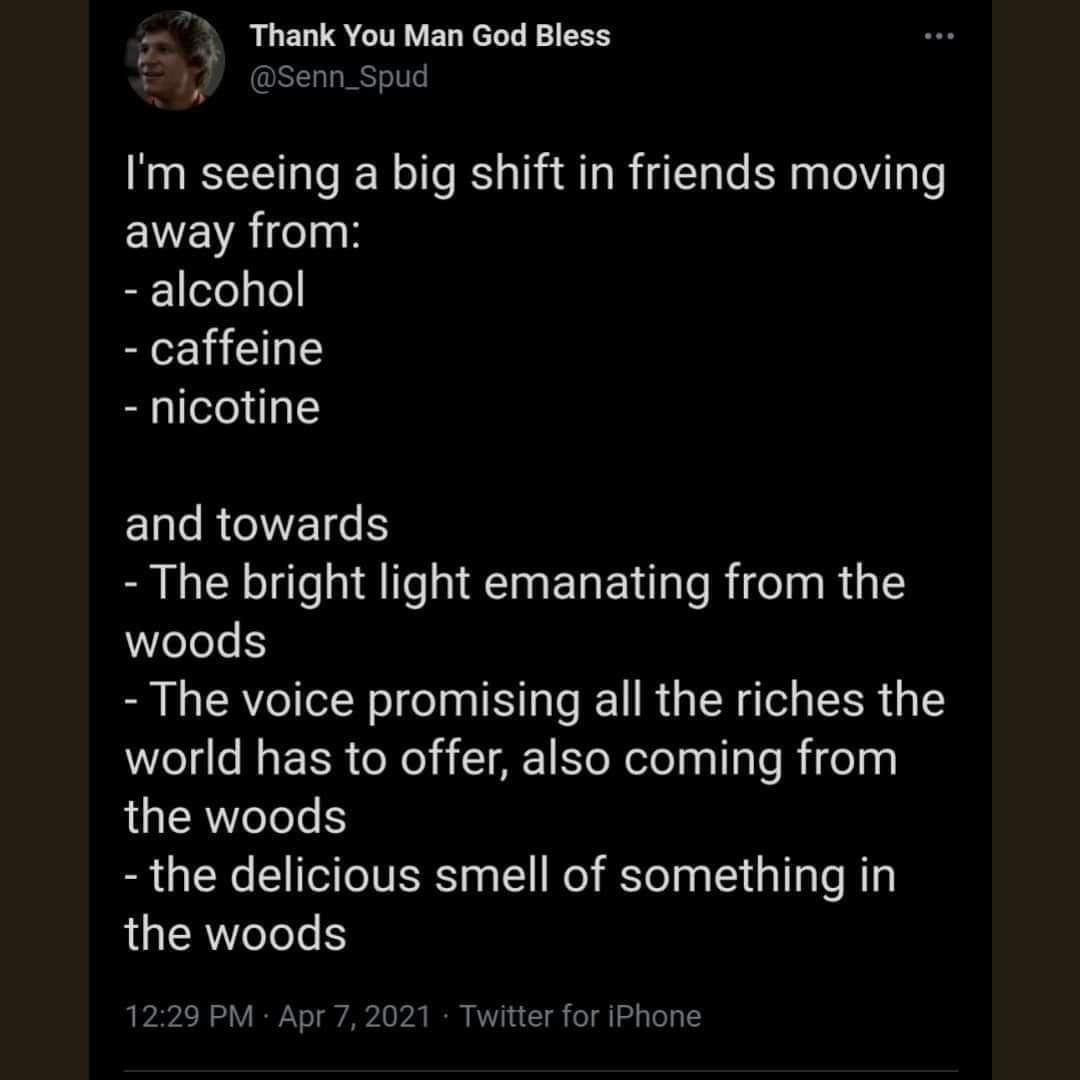Viewport: 1080px width, 1080px height.
Task: Click the "The voice promising all the riches" line
Action: [x=535, y=700]
